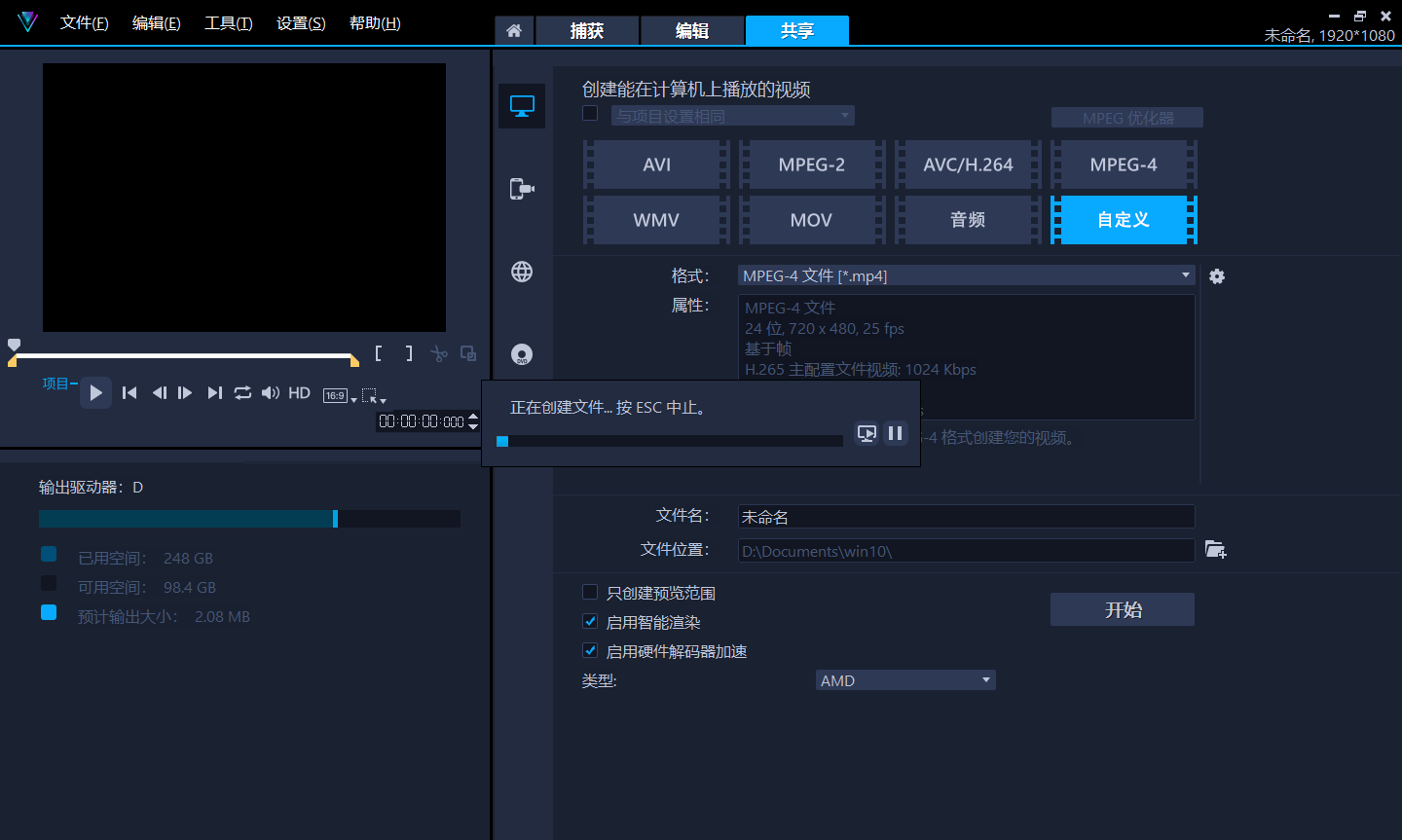Choose the MPEG-4 format button
Image resolution: width=1402 pixels, height=840 pixels.
coord(1124,164)
